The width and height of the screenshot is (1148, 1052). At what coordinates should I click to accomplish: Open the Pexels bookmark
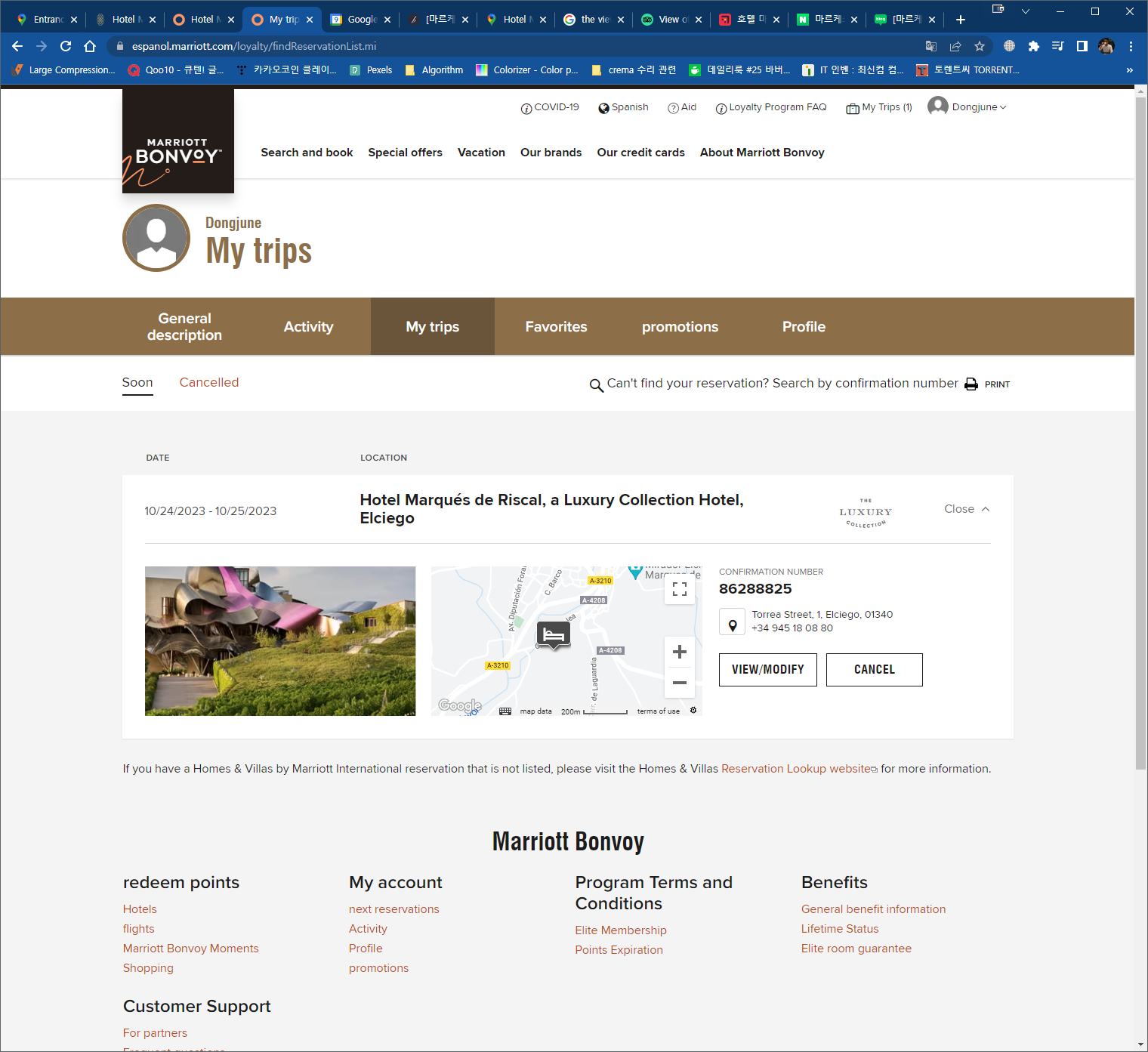click(371, 70)
